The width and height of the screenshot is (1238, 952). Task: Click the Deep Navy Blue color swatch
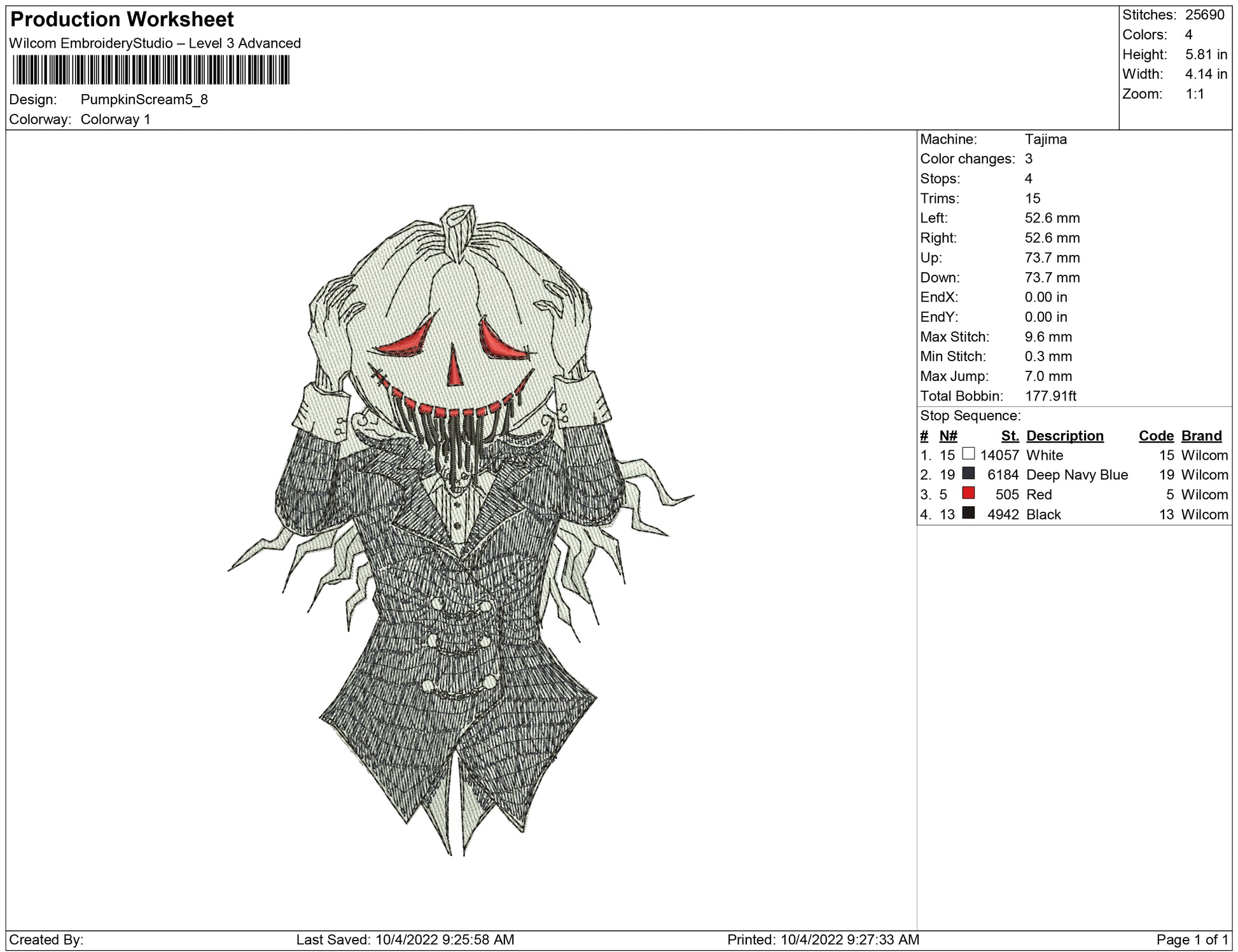click(968, 474)
